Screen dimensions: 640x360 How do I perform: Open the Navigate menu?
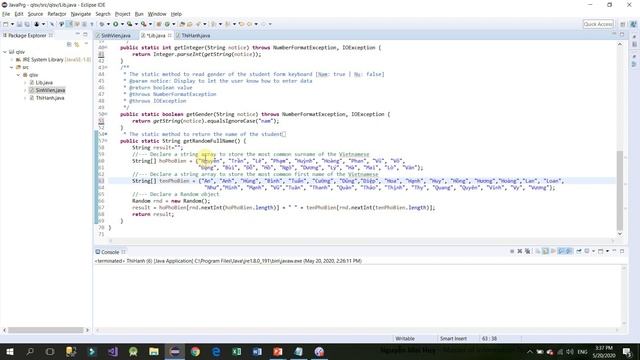click(x=81, y=14)
